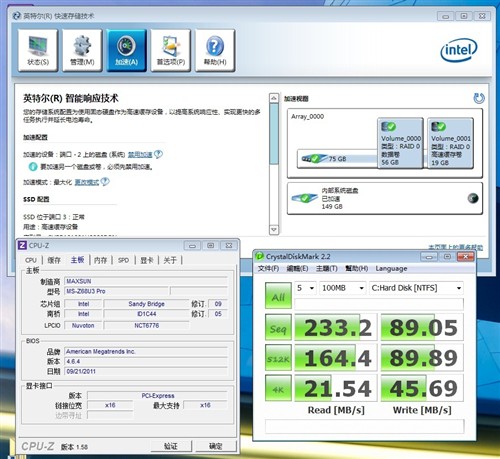Switch to the 显卡 graphics tab in CPU-Z
Viewport: 500px width, 459px height.
click(x=147, y=260)
